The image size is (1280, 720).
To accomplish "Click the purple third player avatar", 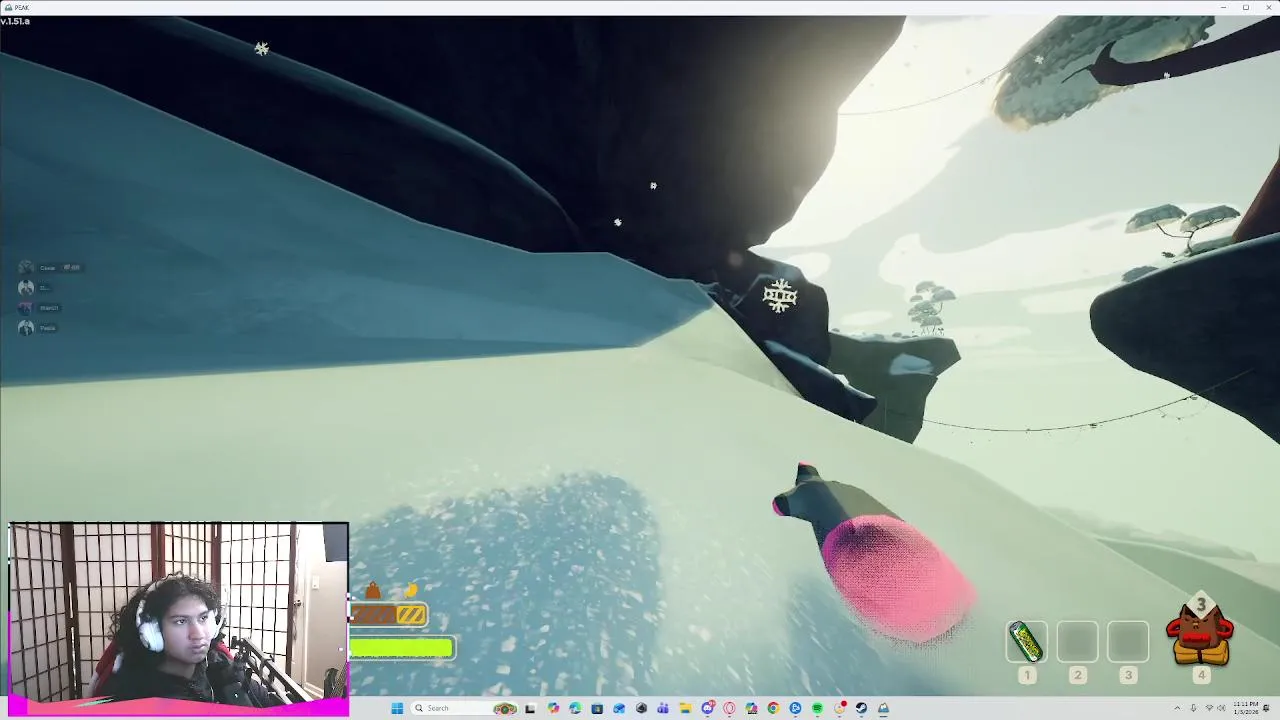I will (x=26, y=308).
